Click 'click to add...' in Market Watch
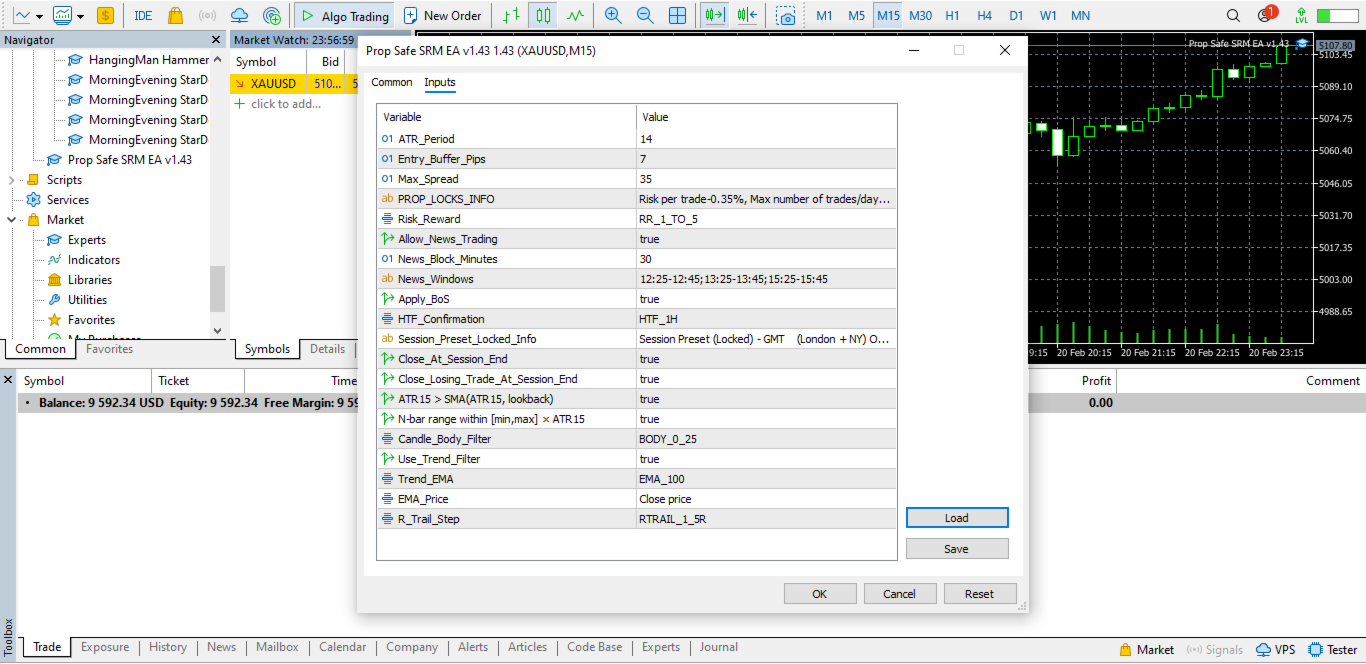This screenshot has width=1366, height=664. tap(286, 104)
